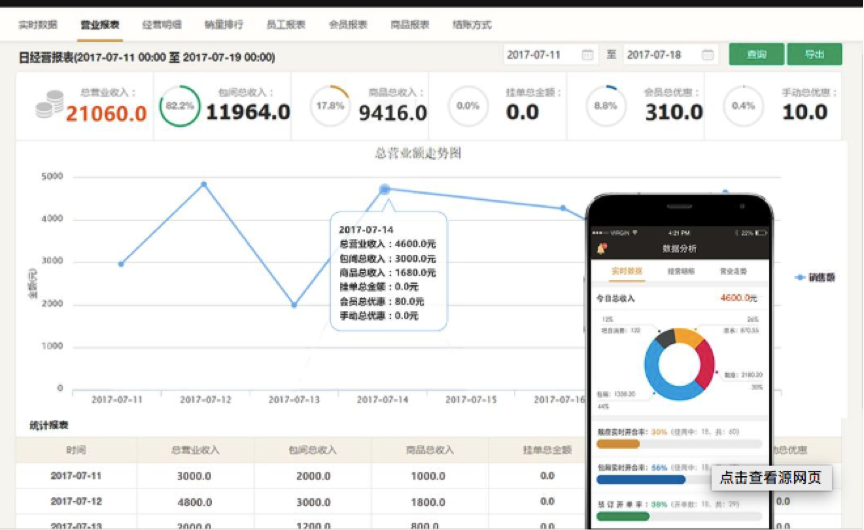Toggle the 销售额 legend item on chart
This screenshot has height=530, width=864.
(816, 277)
